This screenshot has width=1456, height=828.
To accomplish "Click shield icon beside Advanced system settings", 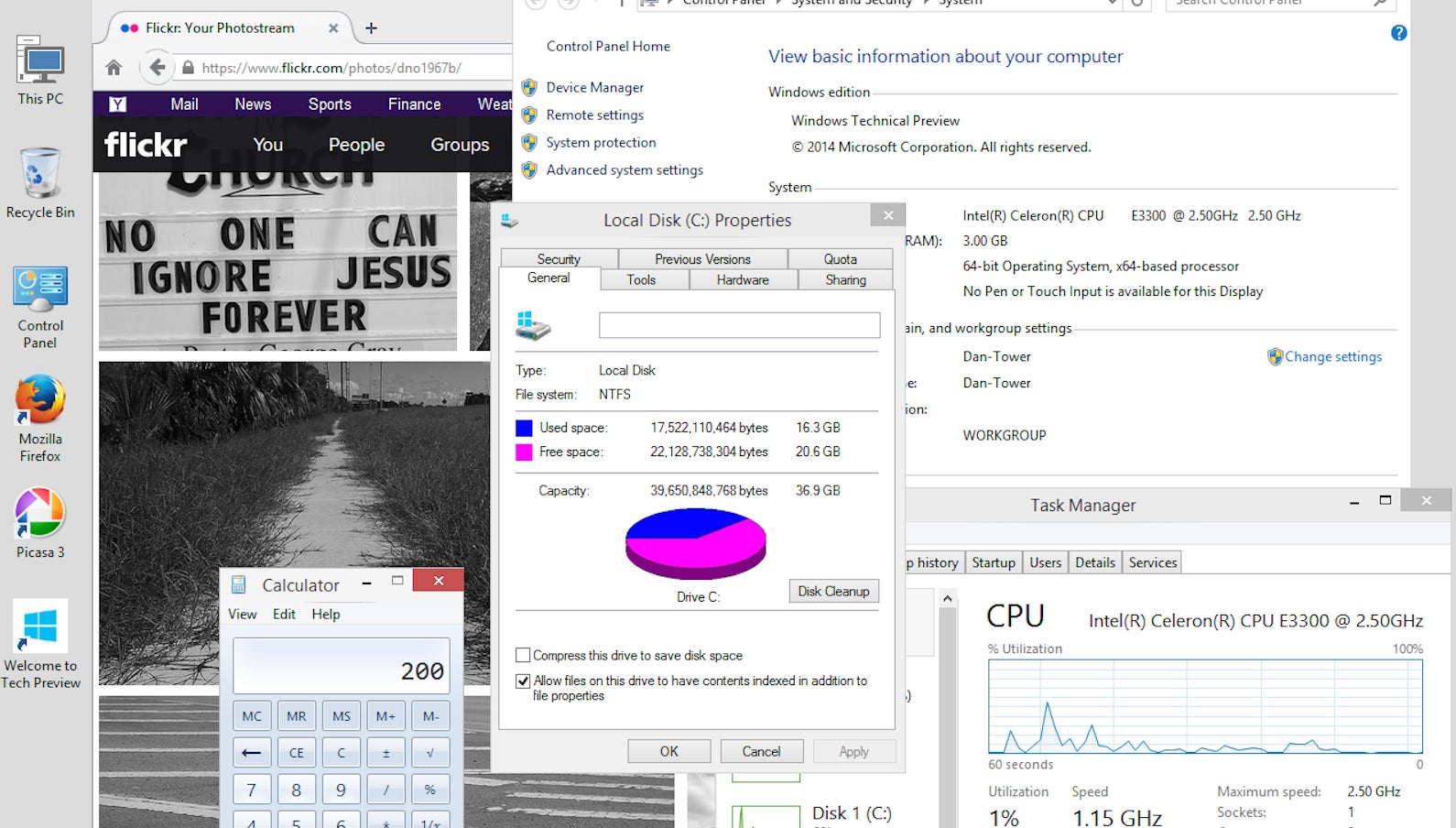I will coord(529,170).
